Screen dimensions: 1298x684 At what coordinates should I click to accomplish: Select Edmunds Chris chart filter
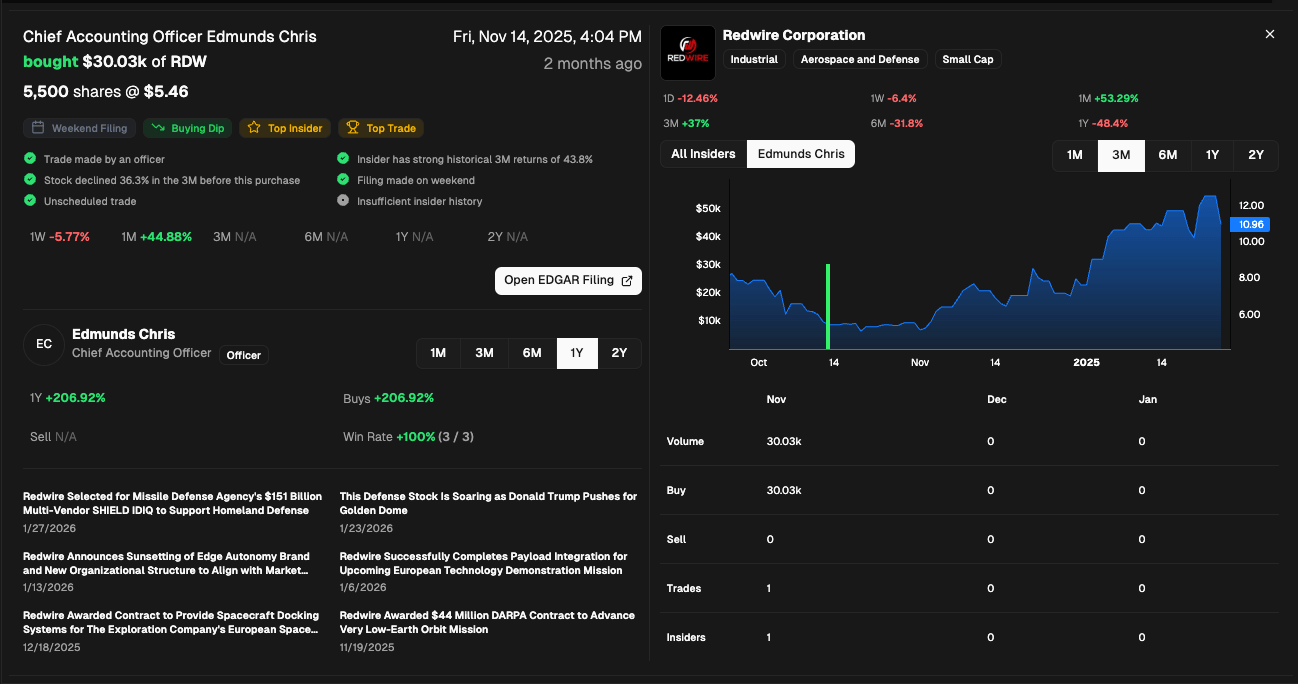(801, 154)
